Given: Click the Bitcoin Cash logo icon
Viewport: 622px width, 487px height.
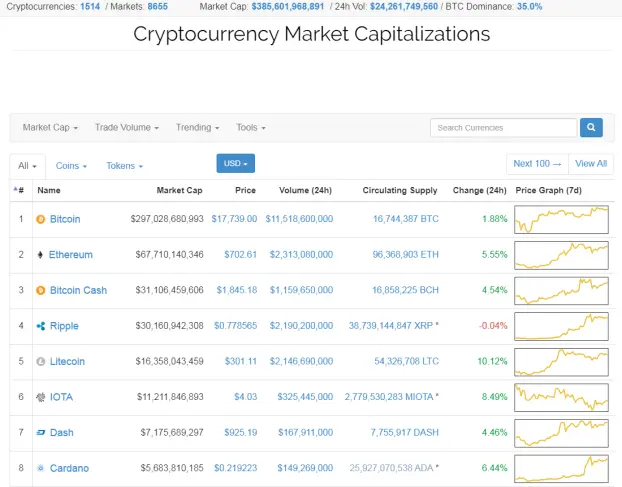Looking at the screenshot, I should 40,290.
